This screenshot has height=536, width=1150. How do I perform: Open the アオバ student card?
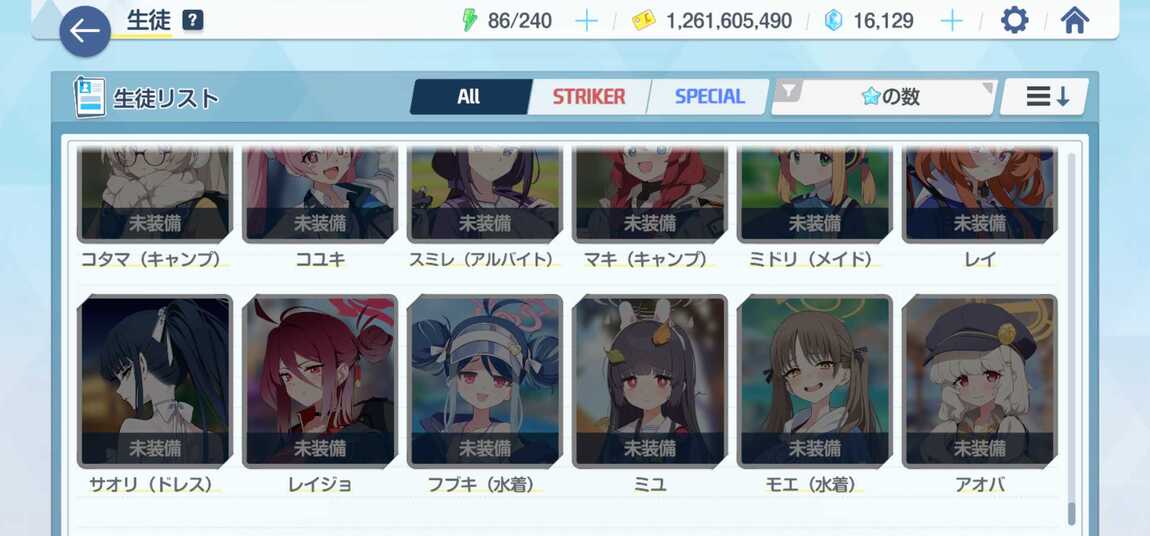[980, 381]
